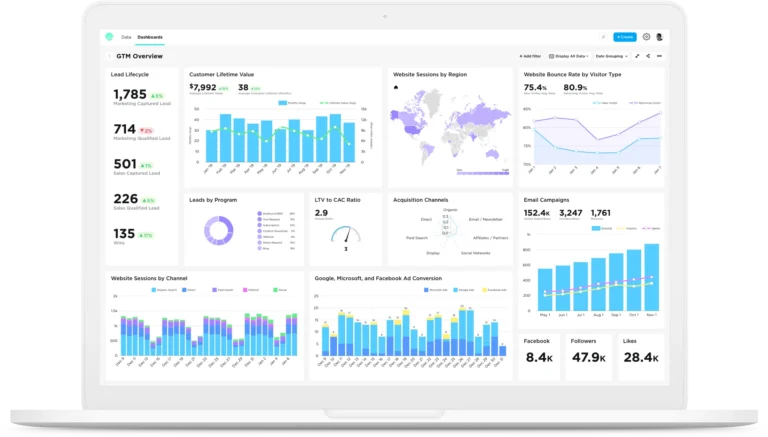Click the Social Networks radar label
This screenshot has width=768, height=437.
pos(476,253)
